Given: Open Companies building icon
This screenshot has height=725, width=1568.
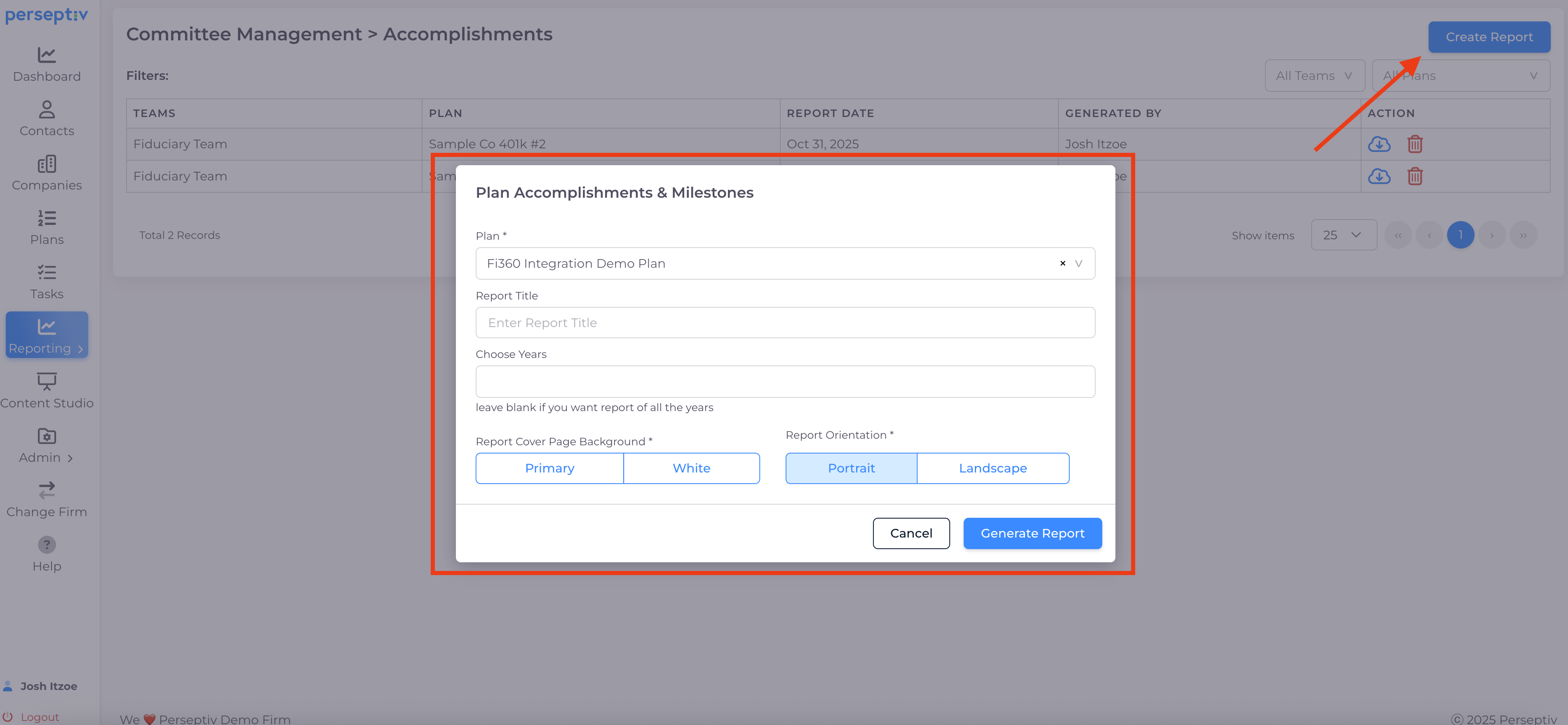Looking at the screenshot, I should tap(46, 164).
